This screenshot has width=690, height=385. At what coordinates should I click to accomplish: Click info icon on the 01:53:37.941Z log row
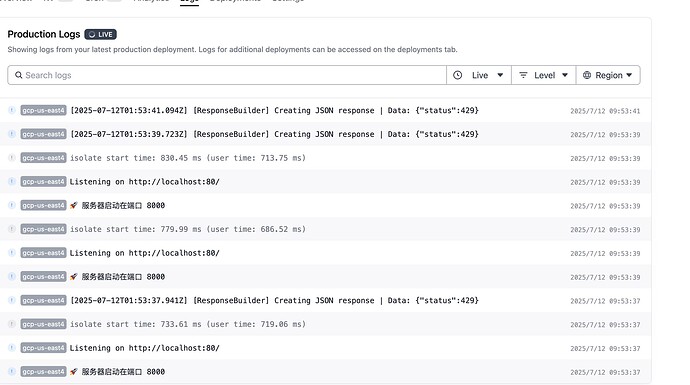coord(12,300)
